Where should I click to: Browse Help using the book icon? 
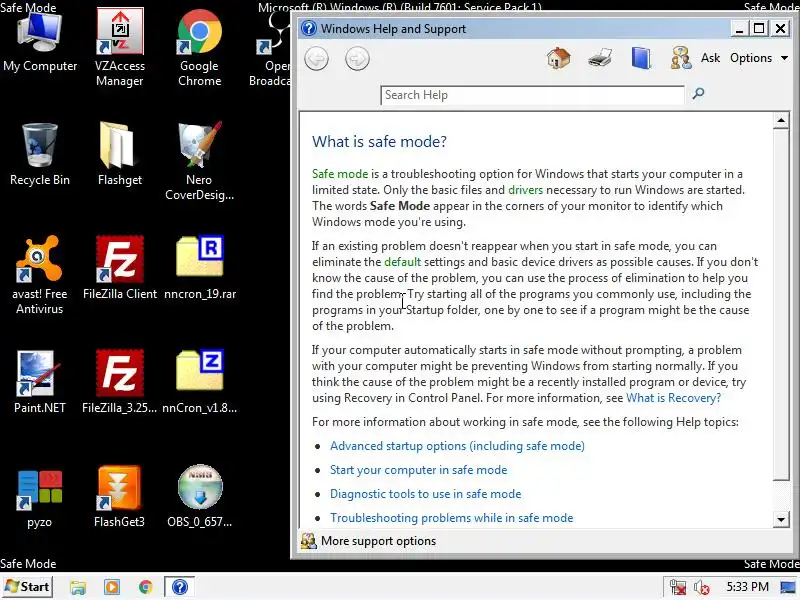641,58
